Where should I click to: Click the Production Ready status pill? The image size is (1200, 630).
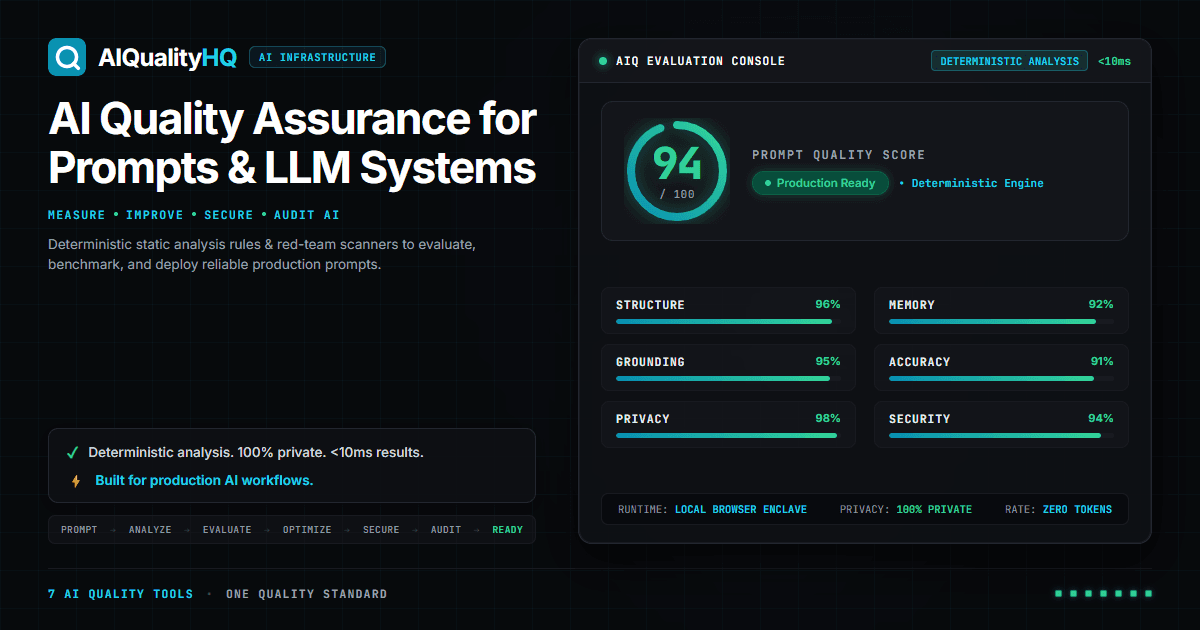tap(820, 183)
